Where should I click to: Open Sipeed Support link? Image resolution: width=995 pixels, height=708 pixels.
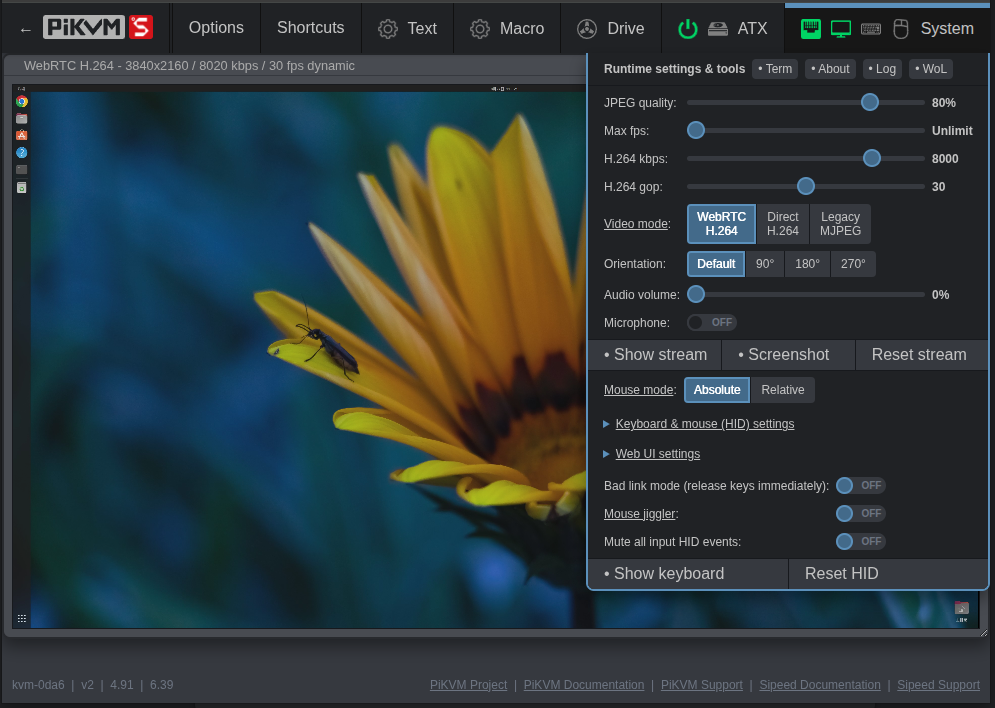coord(939,685)
